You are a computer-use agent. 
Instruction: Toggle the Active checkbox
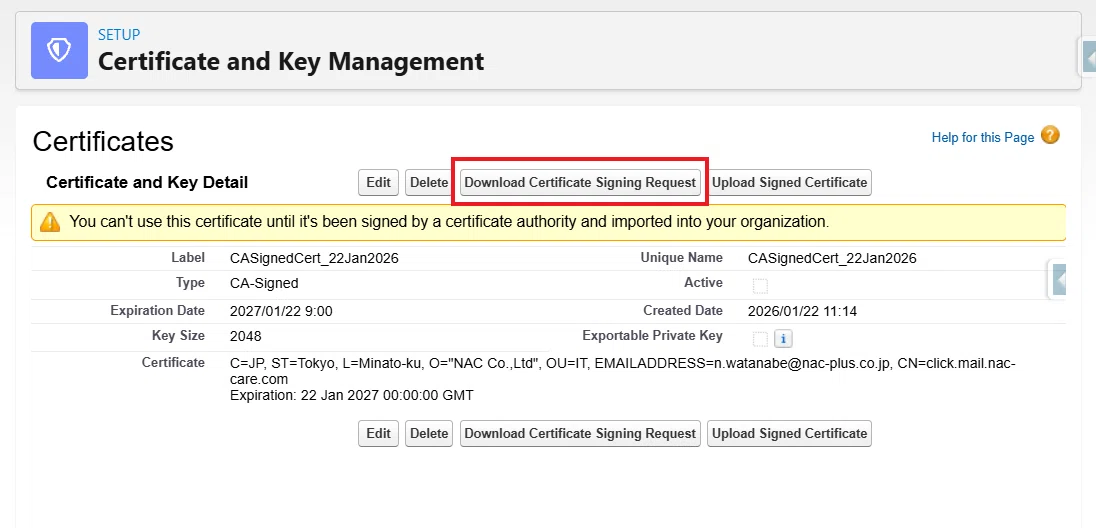click(760, 286)
